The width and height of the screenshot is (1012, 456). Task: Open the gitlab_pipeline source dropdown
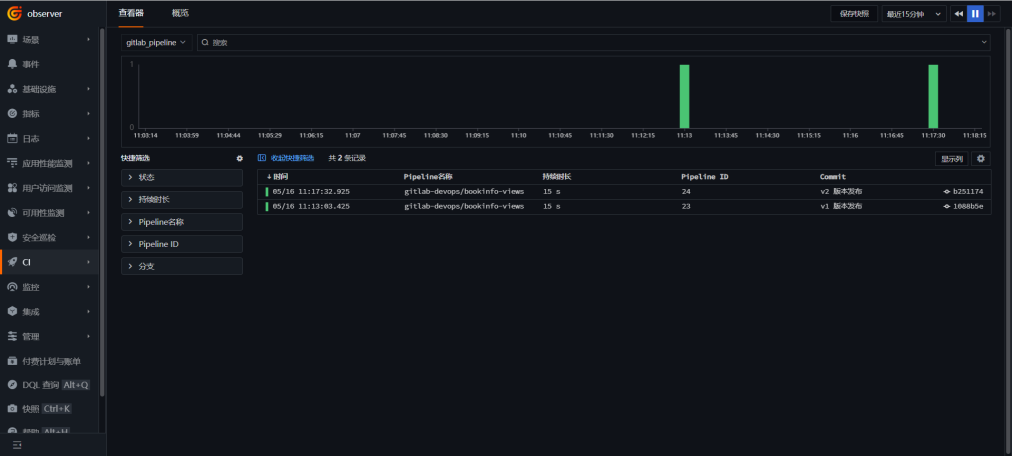point(156,43)
